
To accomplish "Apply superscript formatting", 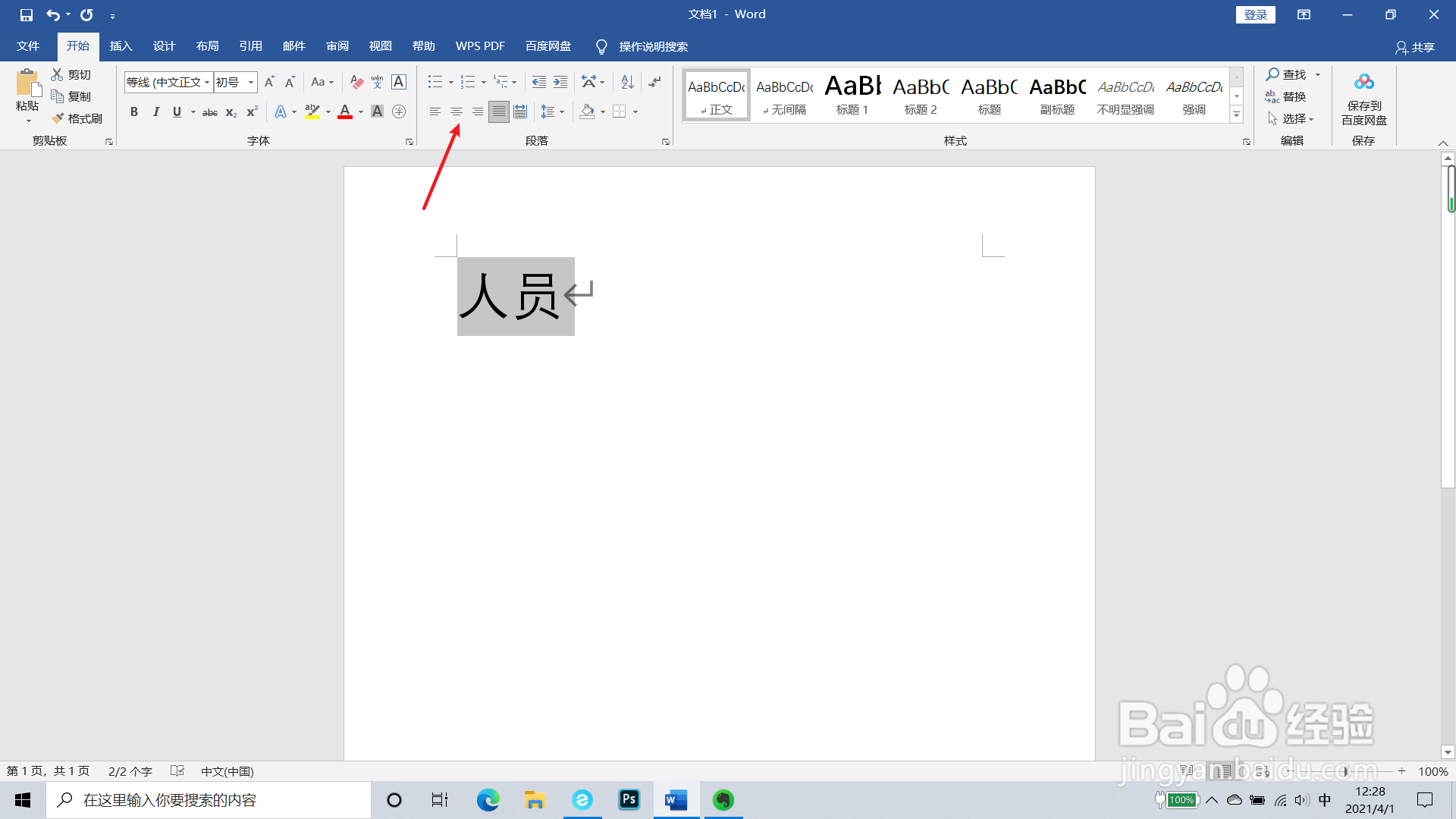I will click(x=250, y=112).
